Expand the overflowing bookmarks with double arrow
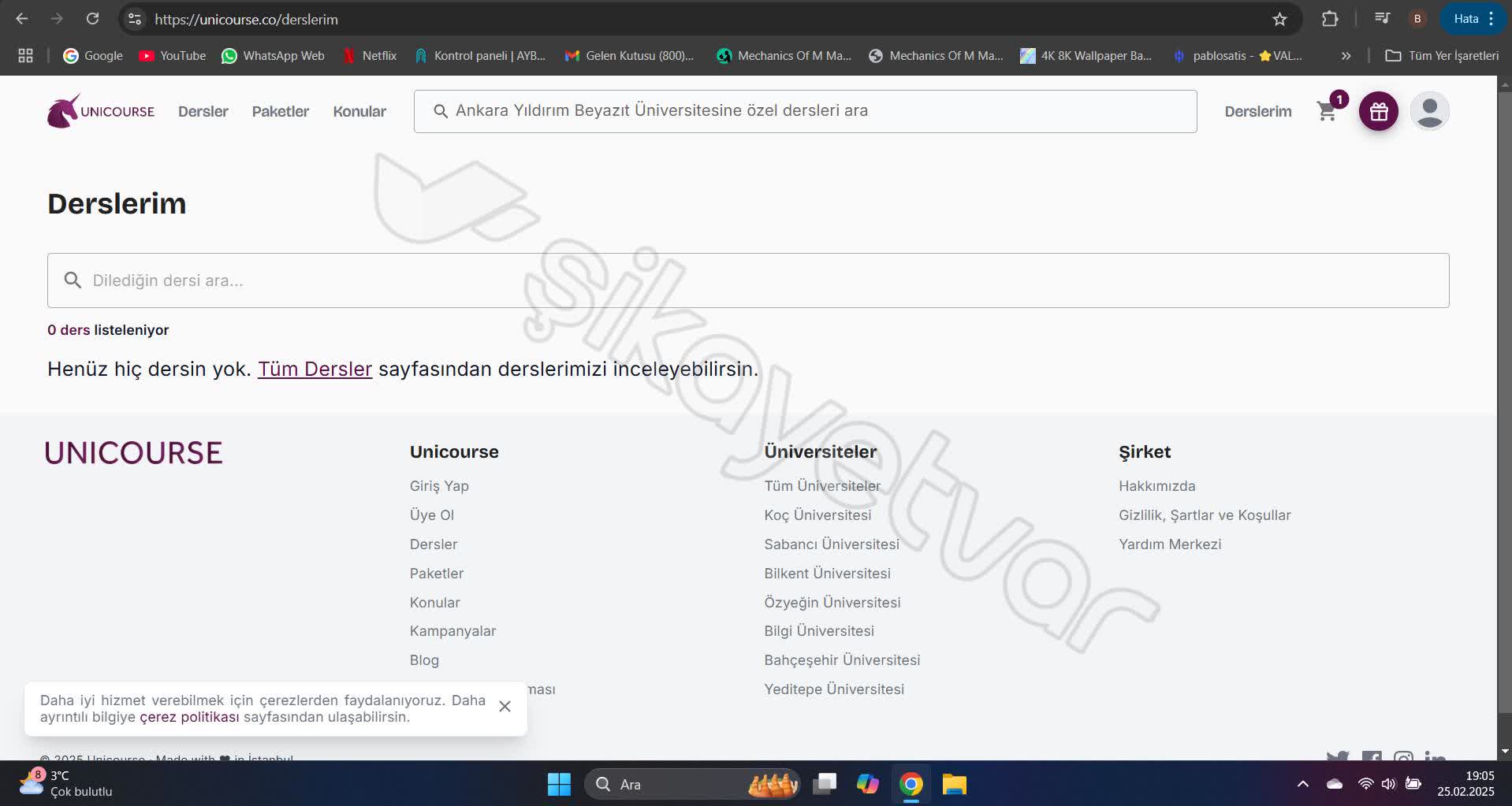Image resolution: width=1512 pixels, height=806 pixels. [x=1346, y=55]
